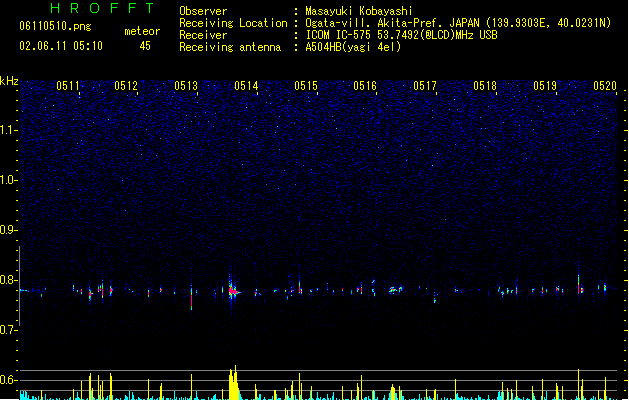Click the tallest yellow intensity peak near 0514
Viewport: 629px width, 400px height.
[x=234, y=383]
